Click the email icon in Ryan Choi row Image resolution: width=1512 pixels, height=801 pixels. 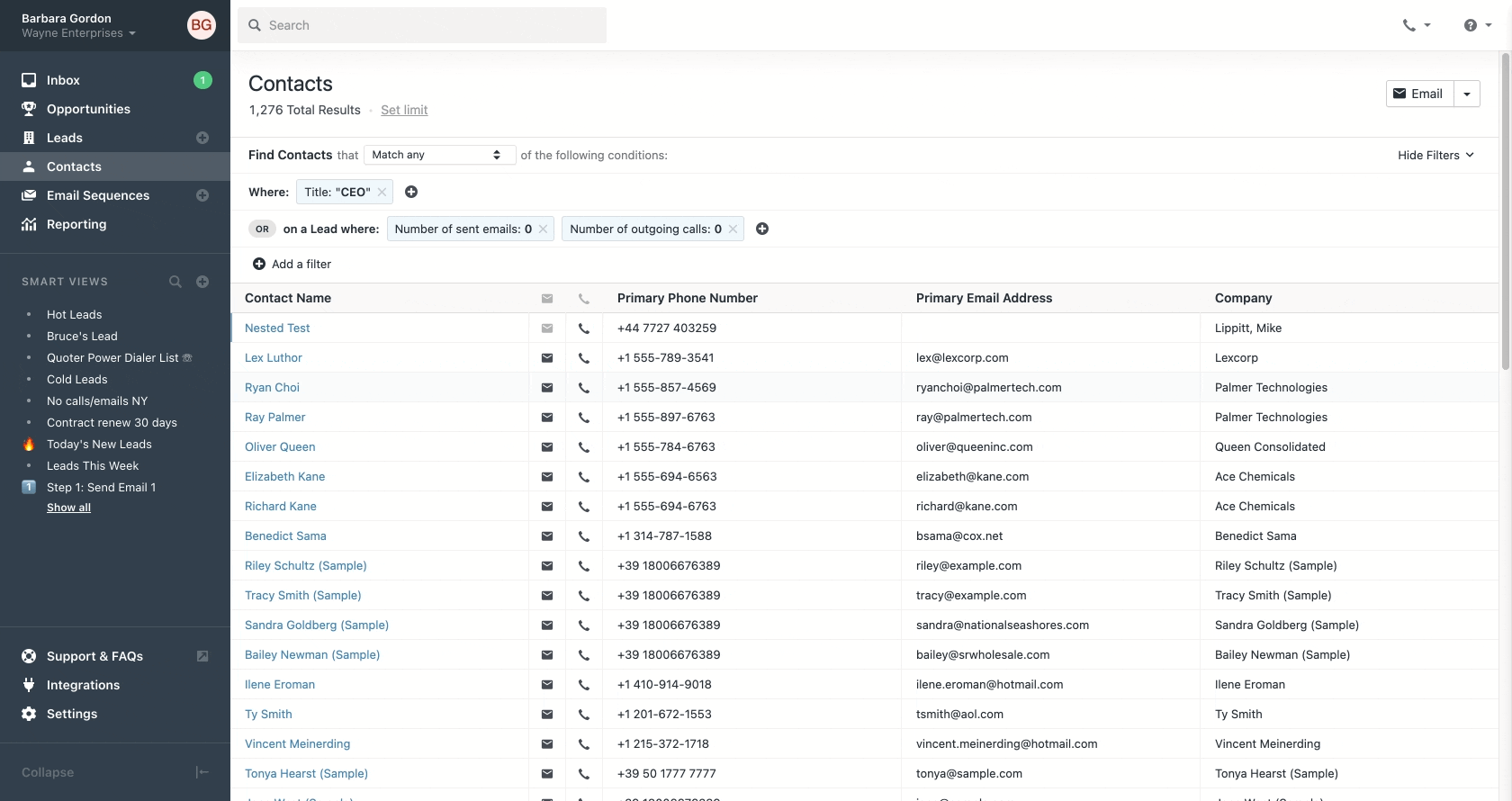(547, 388)
